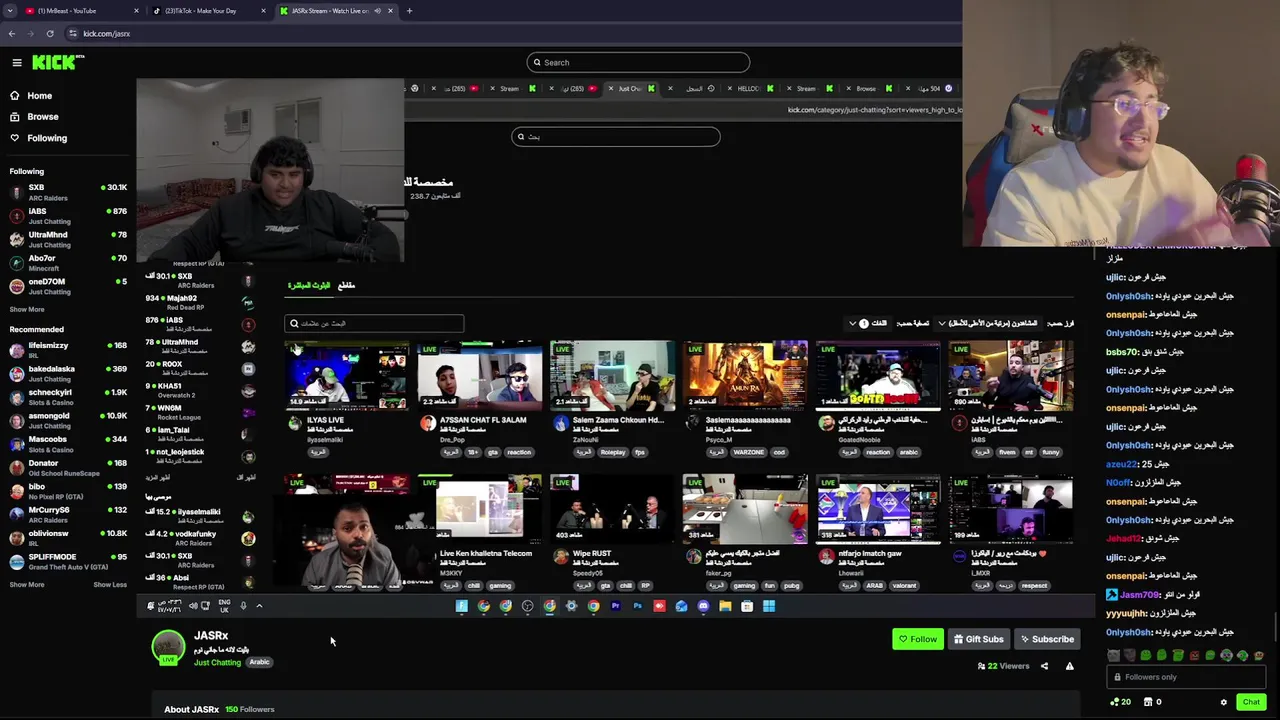Share the JASRx stream
This screenshot has height=720, width=1280.
(x=1044, y=666)
